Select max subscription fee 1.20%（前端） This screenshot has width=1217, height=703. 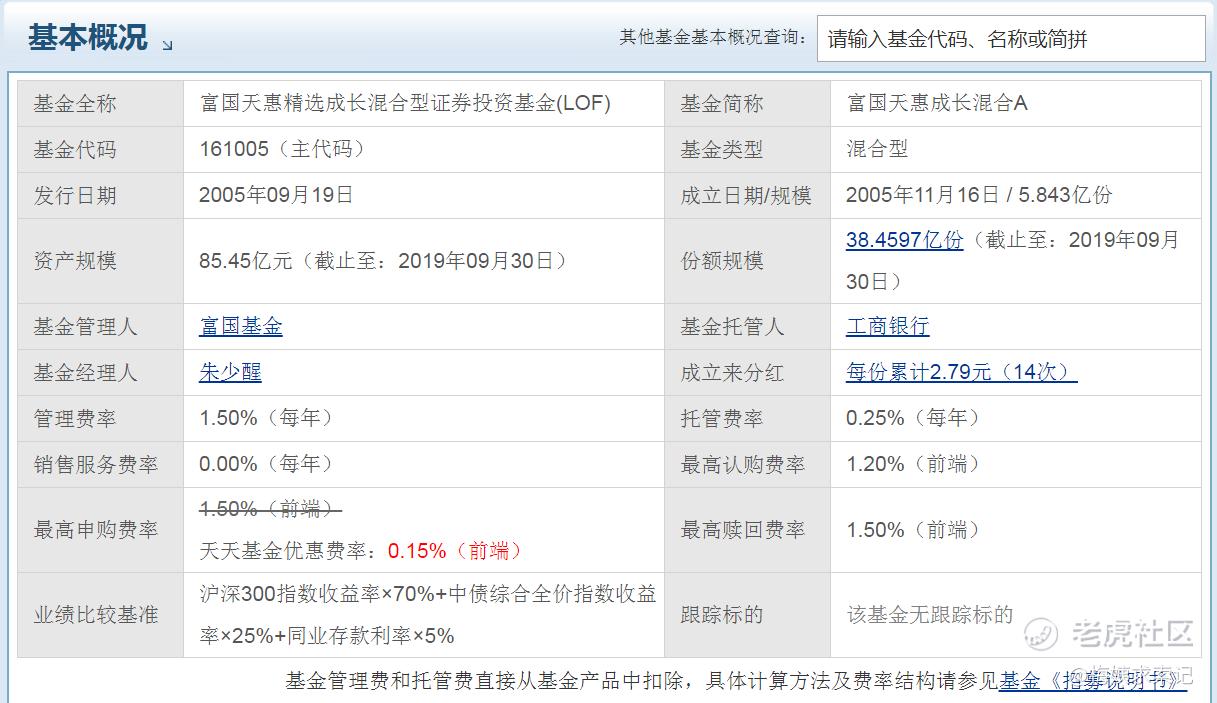pos(914,464)
